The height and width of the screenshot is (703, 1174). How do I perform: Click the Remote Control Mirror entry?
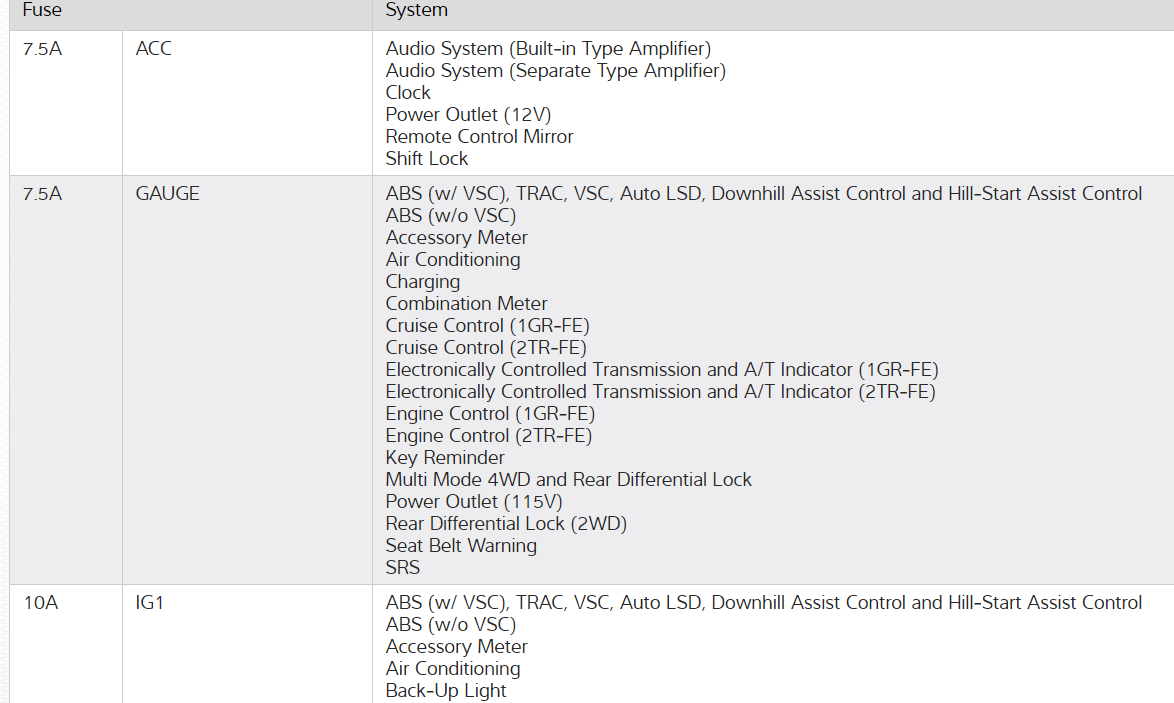pos(479,136)
